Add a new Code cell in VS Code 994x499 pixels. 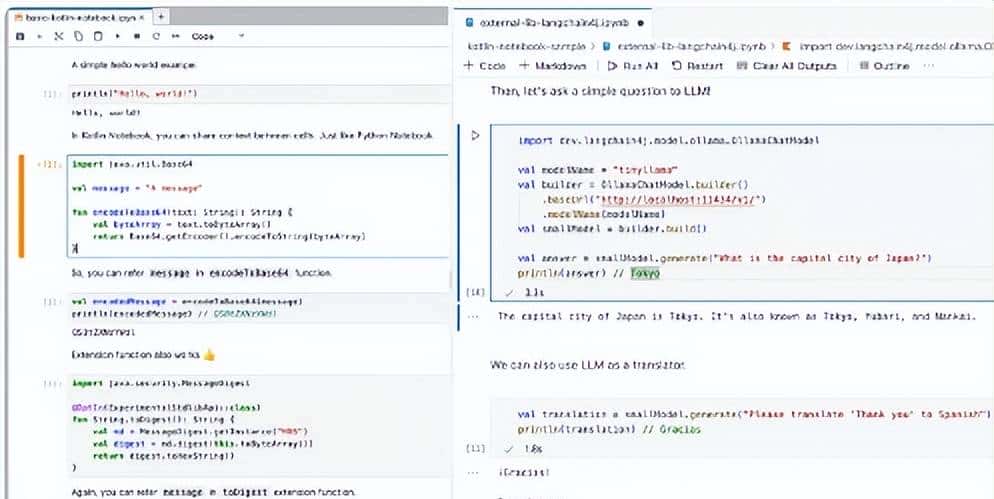coord(486,66)
